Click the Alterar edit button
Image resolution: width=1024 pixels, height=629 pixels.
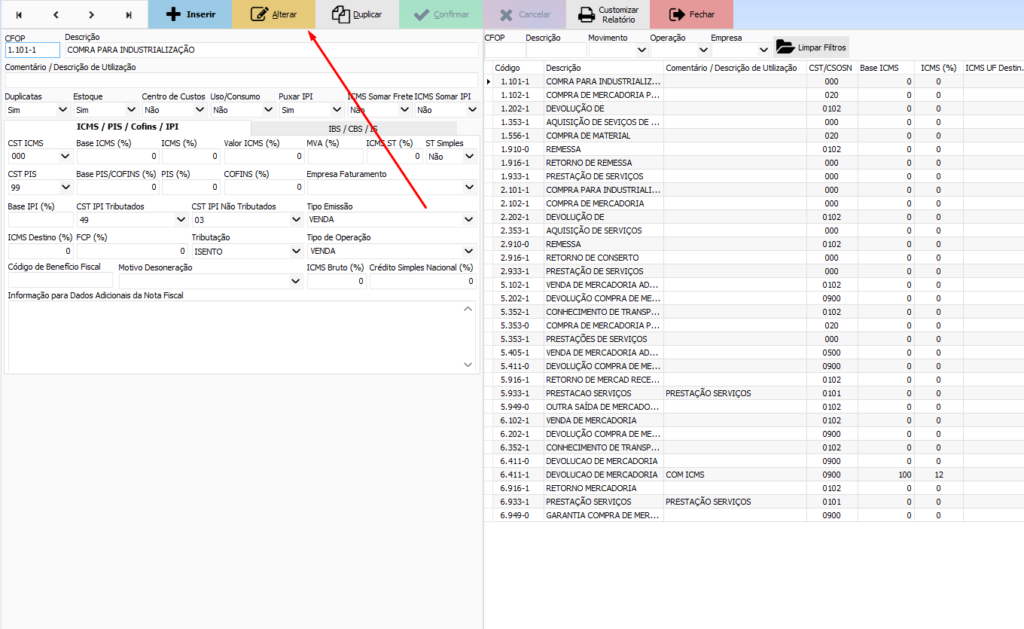click(x=273, y=15)
